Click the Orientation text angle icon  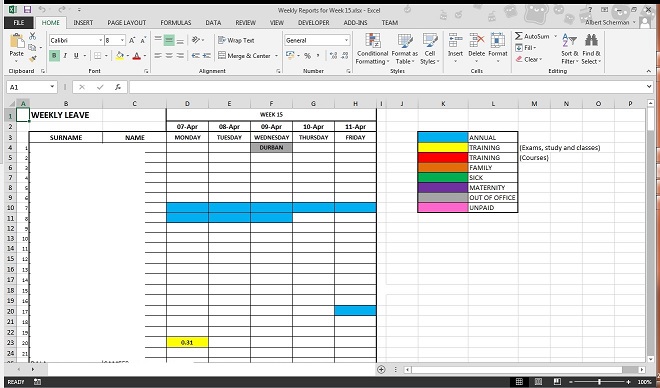(x=196, y=40)
